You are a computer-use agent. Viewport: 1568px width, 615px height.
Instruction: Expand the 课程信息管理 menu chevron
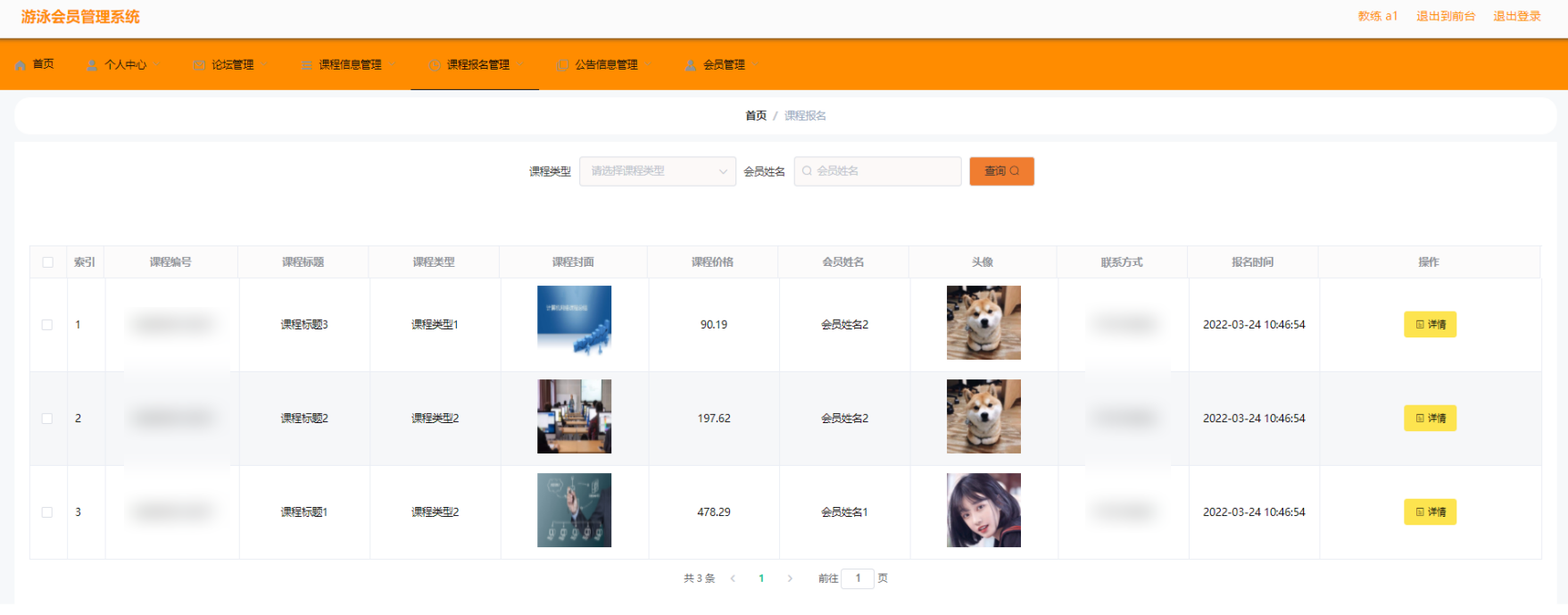[392, 65]
